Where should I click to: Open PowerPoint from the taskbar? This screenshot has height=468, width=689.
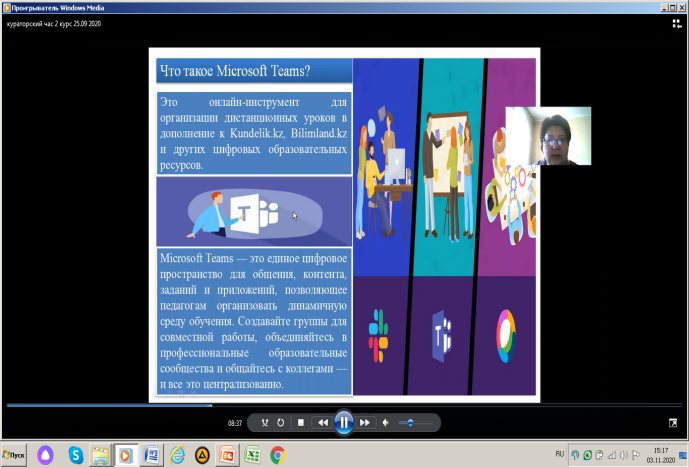pyautogui.click(x=227, y=455)
